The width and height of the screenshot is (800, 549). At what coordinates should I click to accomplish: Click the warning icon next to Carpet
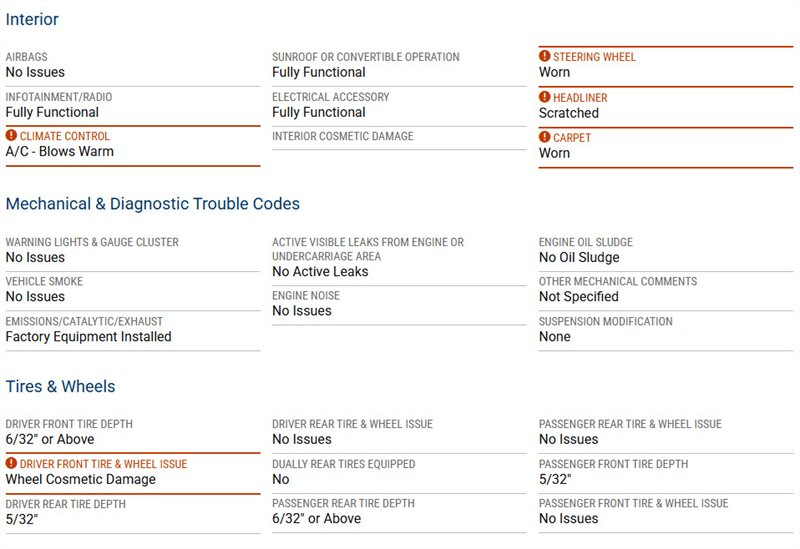point(545,138)
